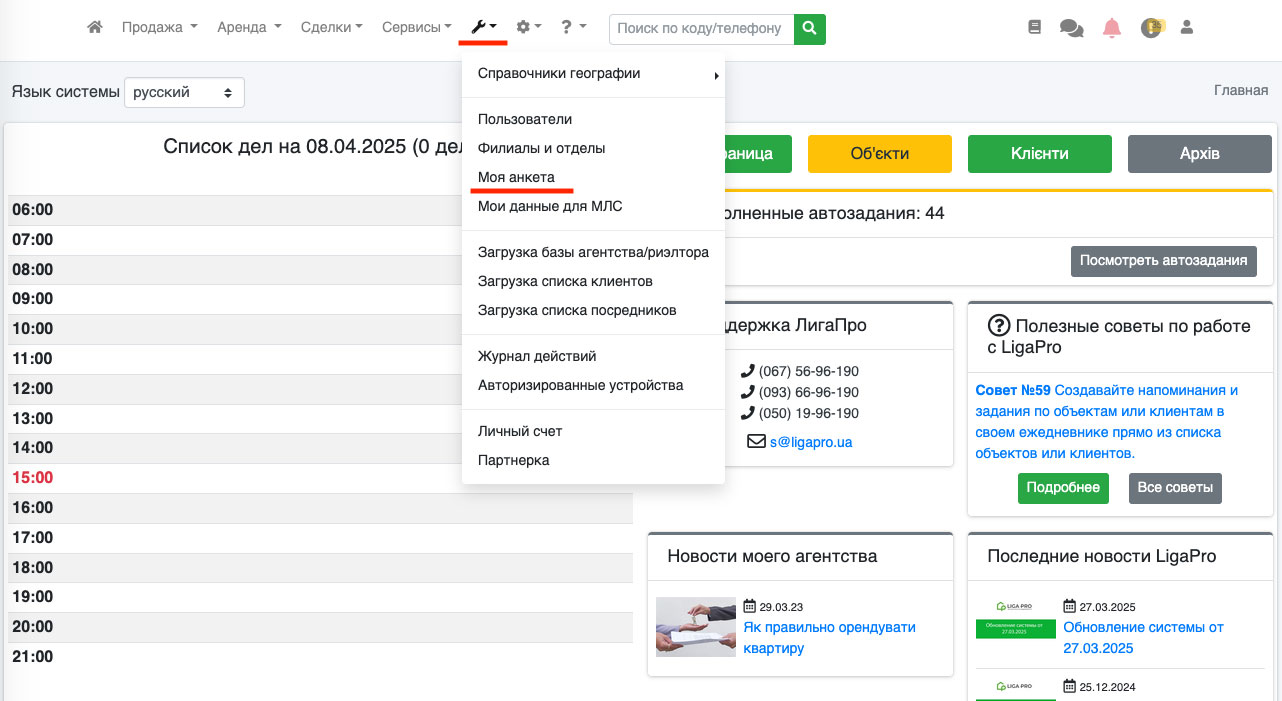The image size is (1282, 701).
Task: Show notifications via bell icon
Action: [x=1112, y=28]
